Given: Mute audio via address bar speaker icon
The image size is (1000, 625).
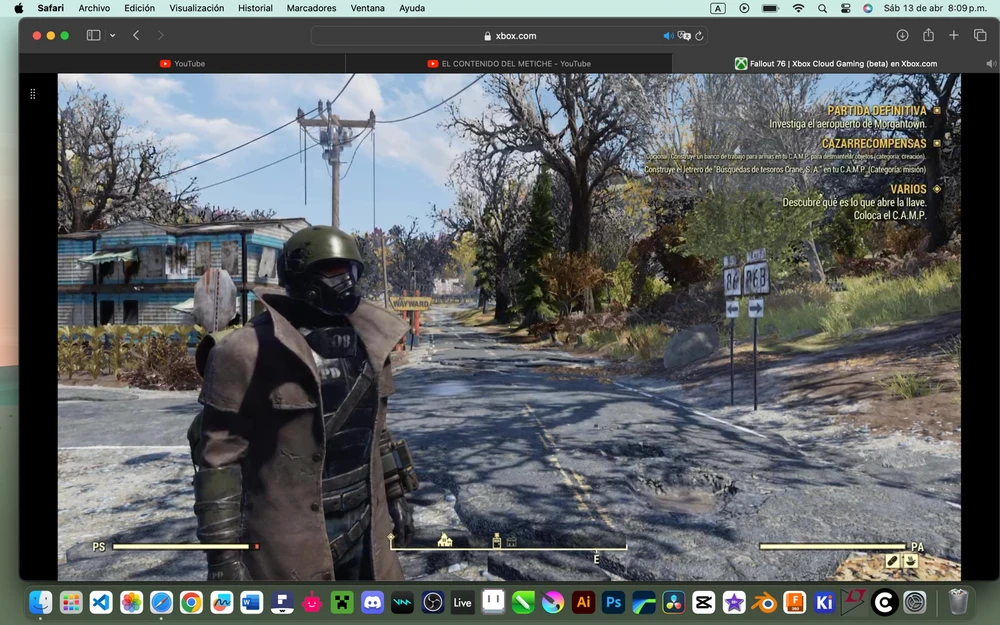Looking at the screenshot, I should coord(668,36).
